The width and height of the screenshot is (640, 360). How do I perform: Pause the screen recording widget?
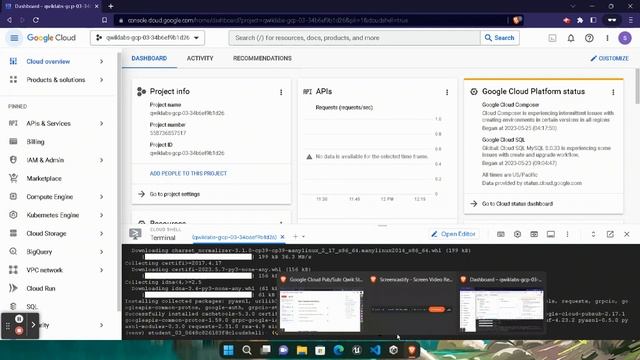point(19,319)
